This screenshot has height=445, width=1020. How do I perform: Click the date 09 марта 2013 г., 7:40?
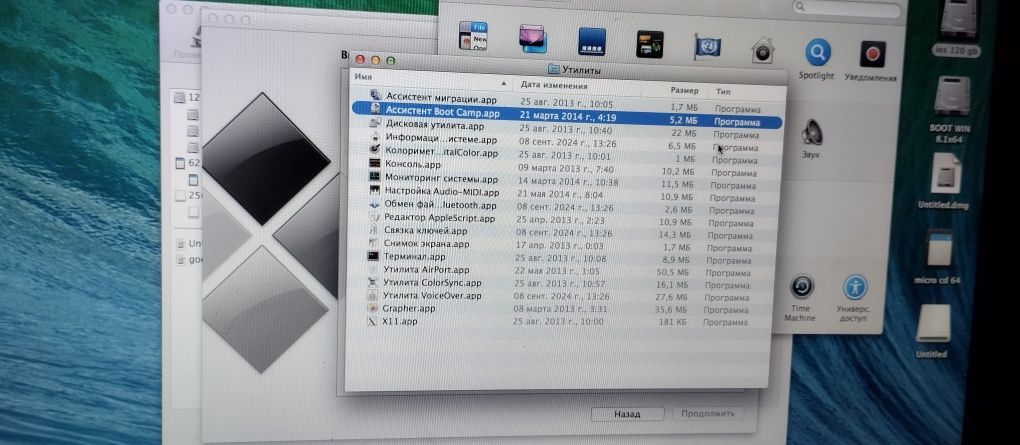click(x=565, y=169)
